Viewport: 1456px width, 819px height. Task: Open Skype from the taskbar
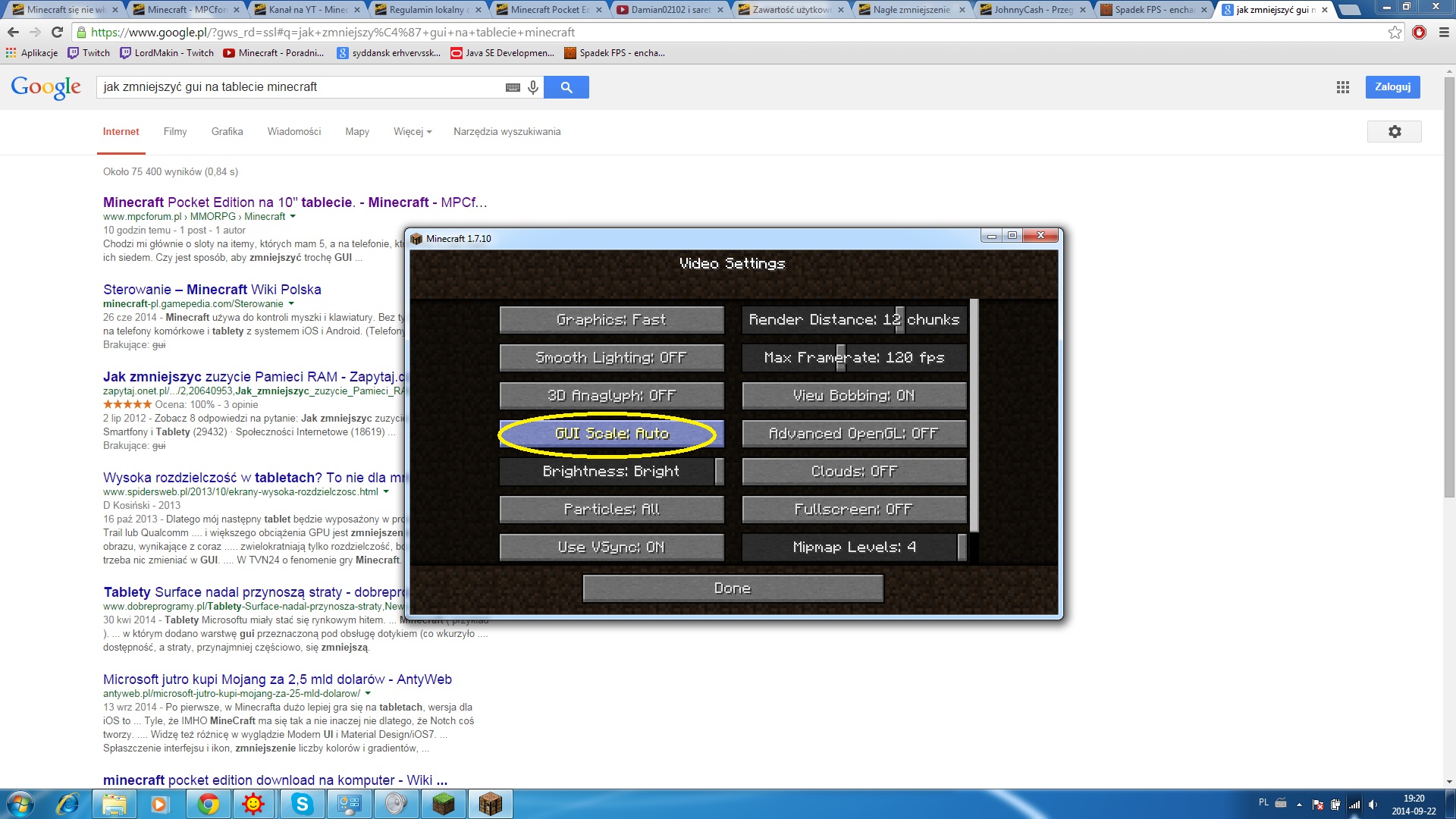(x=302, y=804)
